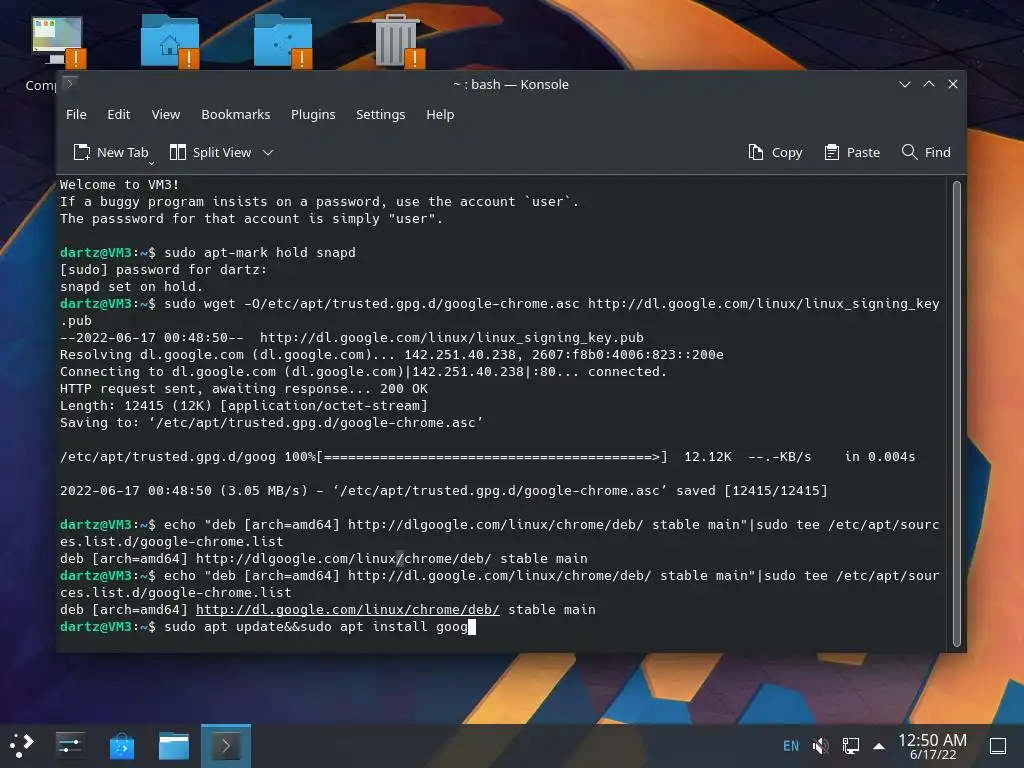Click the 'Length: 12415 (12K)' line
Viewport: 1024px width, 768px height.
(244, 405)
